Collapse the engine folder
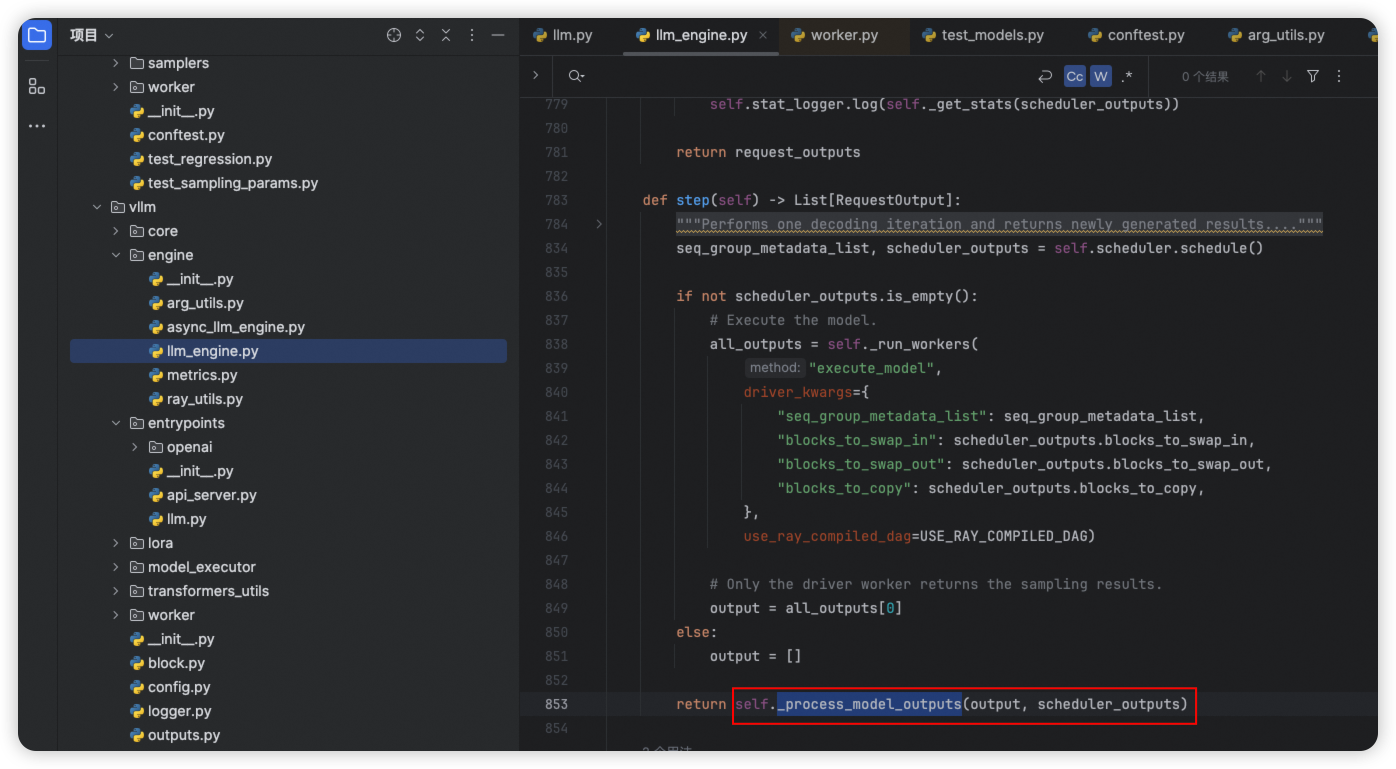This screenshot has height=769, width=1396. [116, 255]
